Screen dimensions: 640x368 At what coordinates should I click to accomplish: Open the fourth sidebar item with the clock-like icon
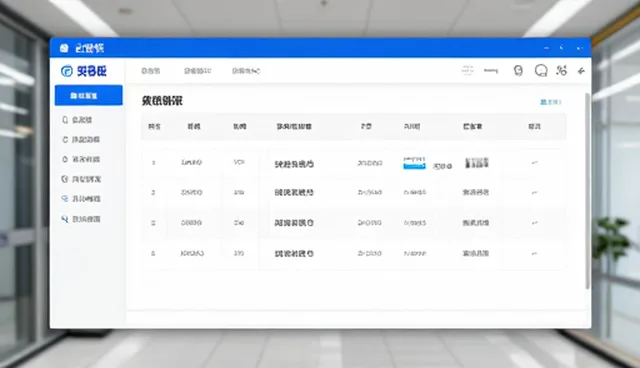point(81,179)
